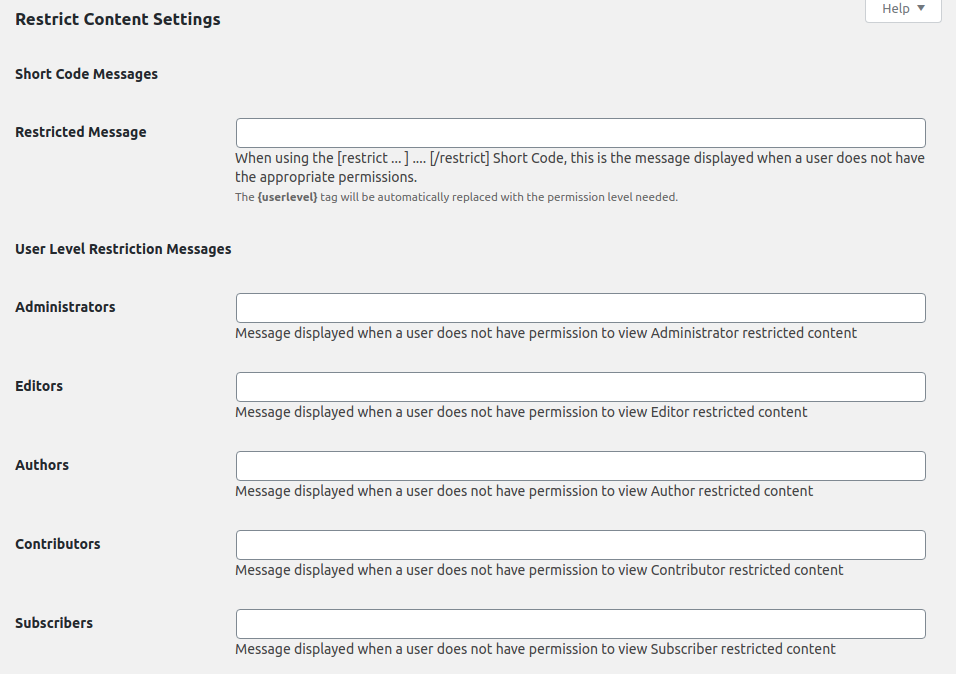This screenshot has height=674, width=956.
Task: Click inside the Restricted Message text field
Action: (580, 132)
